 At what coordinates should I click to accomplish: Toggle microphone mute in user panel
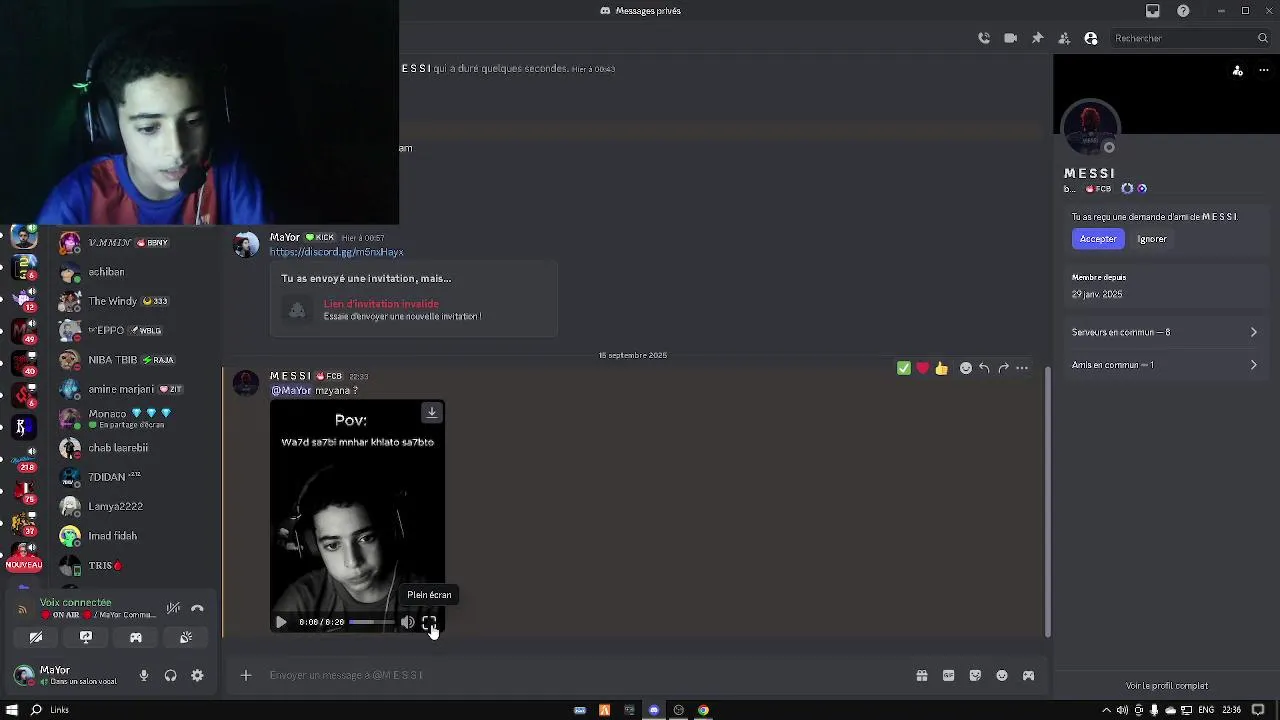(144, 676)
